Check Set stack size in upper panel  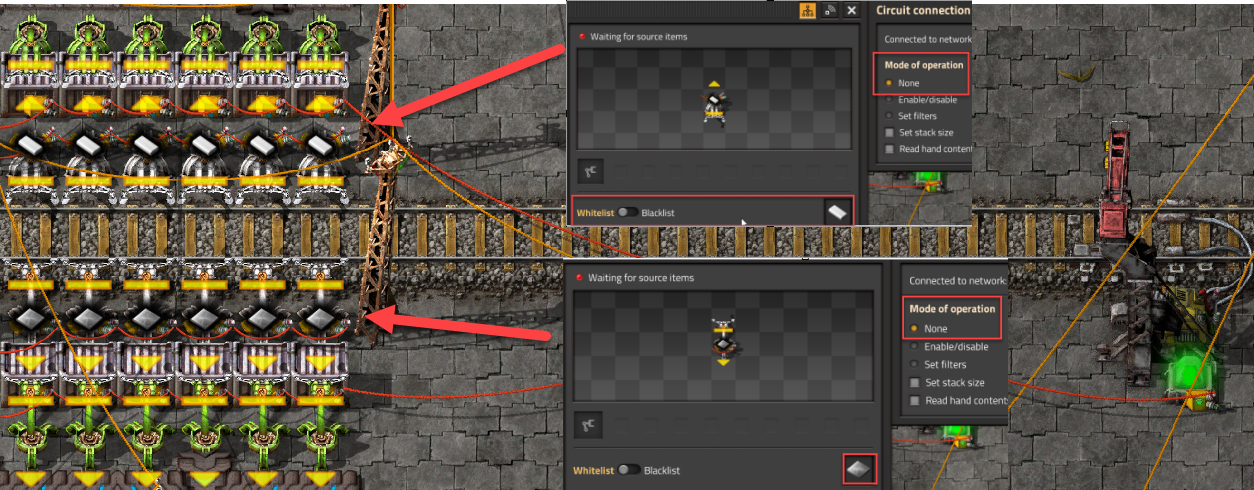[x=922, y=132]
